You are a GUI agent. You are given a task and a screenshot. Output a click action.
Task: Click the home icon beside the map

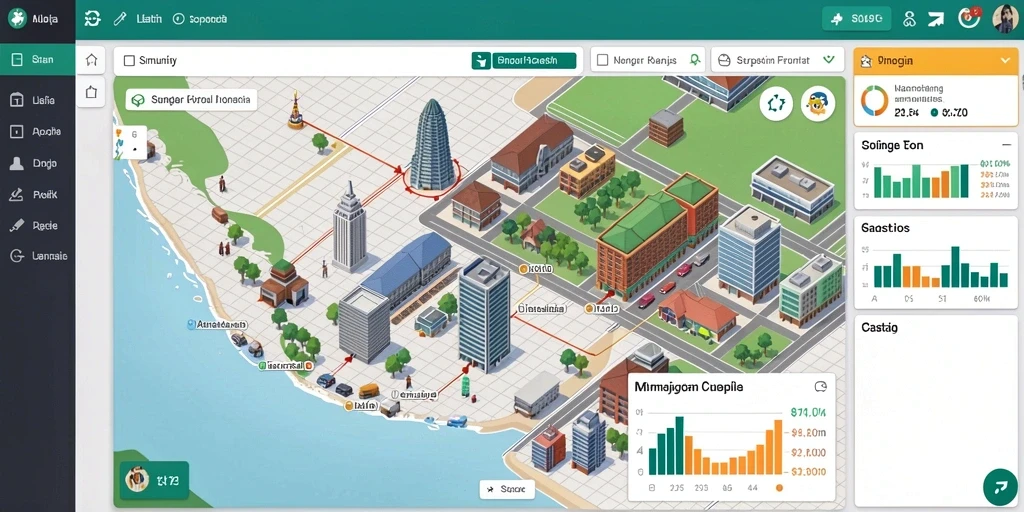pos(91,60)
